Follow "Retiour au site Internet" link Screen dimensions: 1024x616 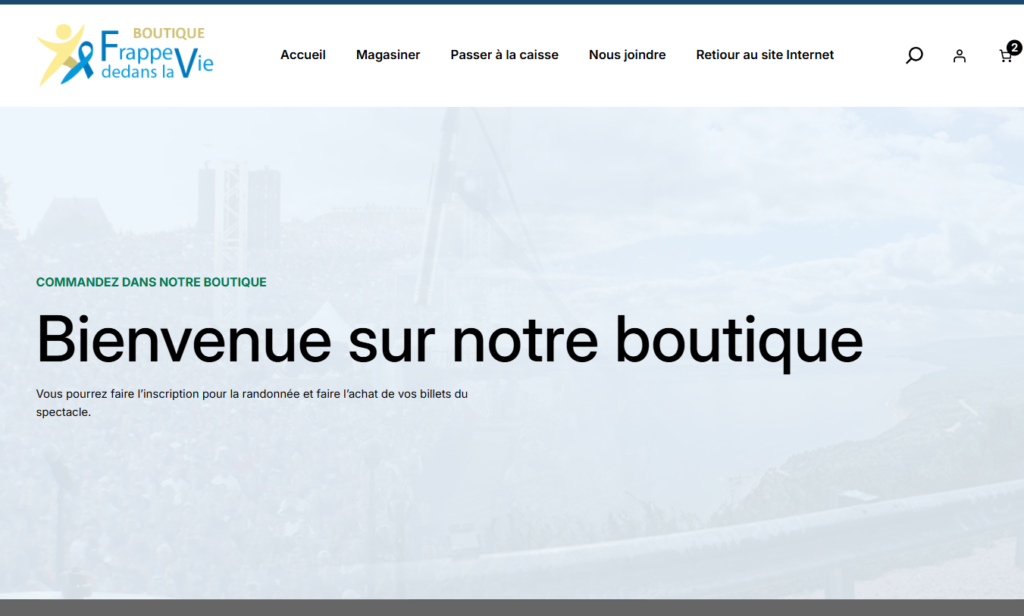tap(765, 55)
